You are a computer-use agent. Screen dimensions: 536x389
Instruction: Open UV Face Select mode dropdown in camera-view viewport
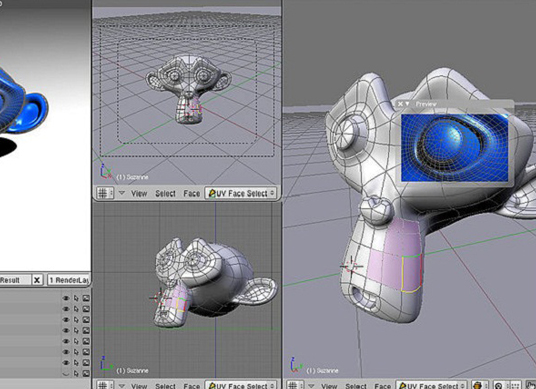(241, 193)
